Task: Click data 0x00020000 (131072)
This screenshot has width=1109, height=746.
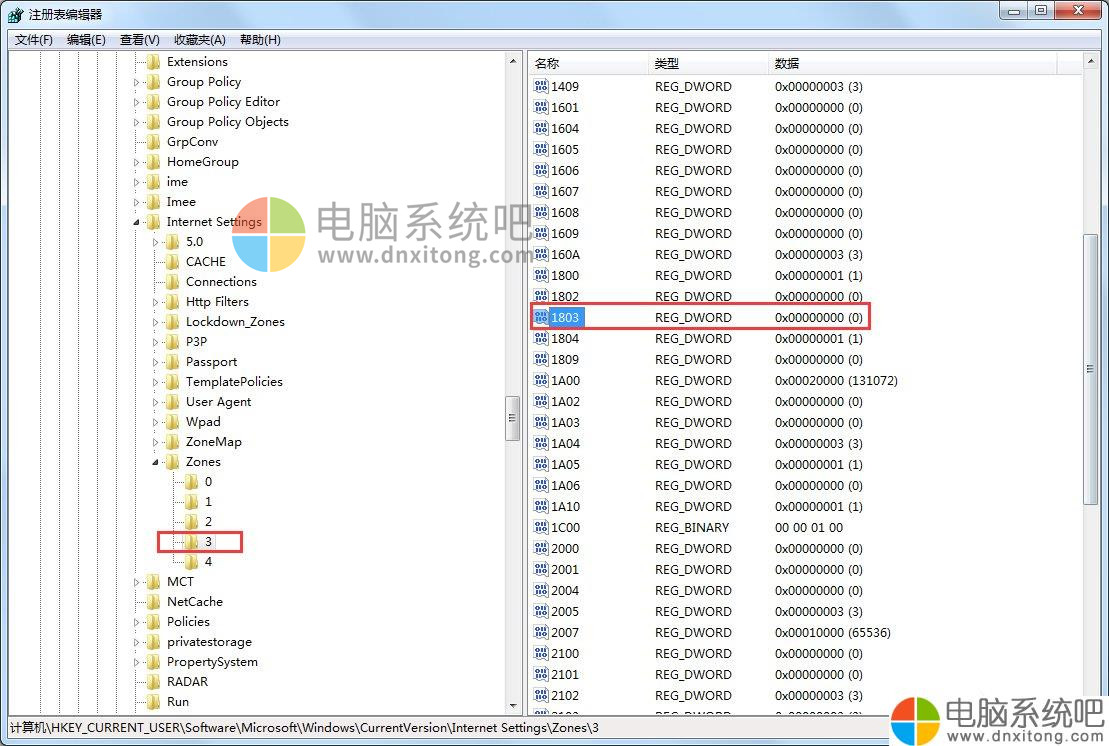Action: 836,380
